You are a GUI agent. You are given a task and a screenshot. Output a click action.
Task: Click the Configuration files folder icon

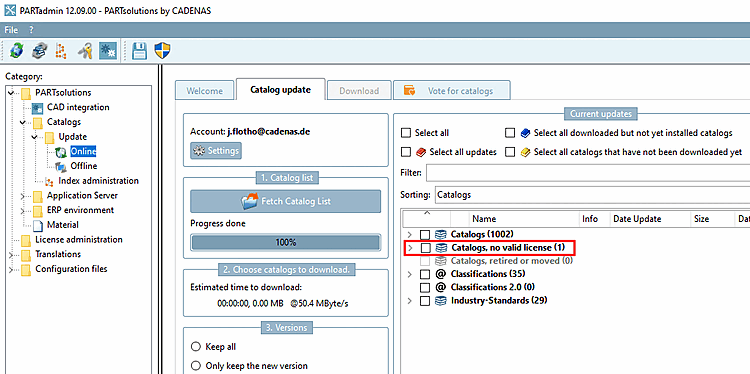26,269
